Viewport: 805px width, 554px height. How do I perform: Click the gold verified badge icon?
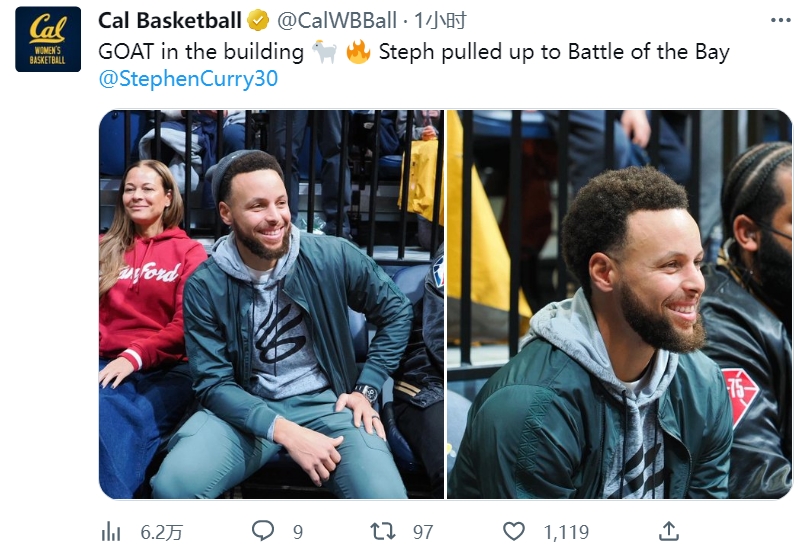(x=258, y=21)
